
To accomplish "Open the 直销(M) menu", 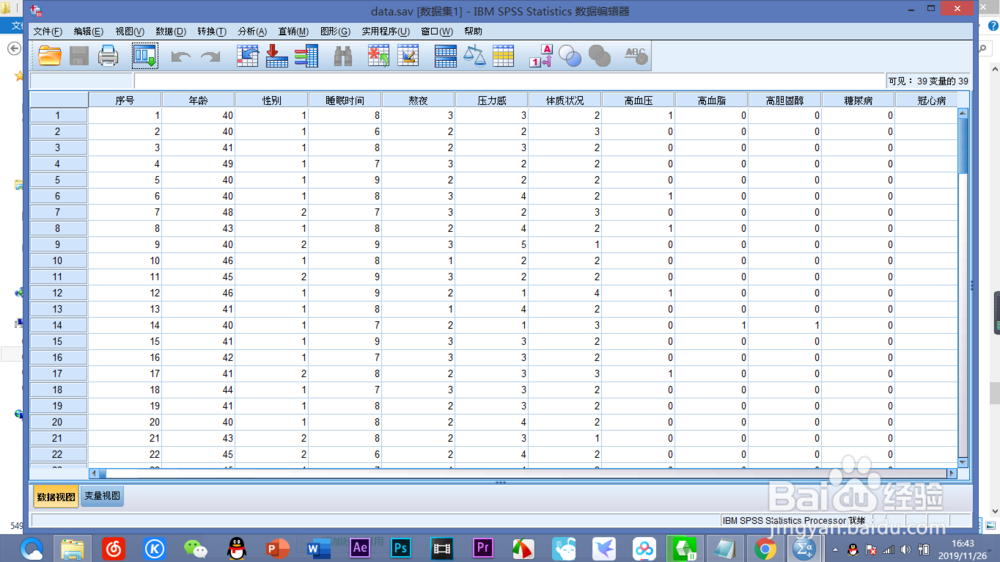I will point(293,31).
